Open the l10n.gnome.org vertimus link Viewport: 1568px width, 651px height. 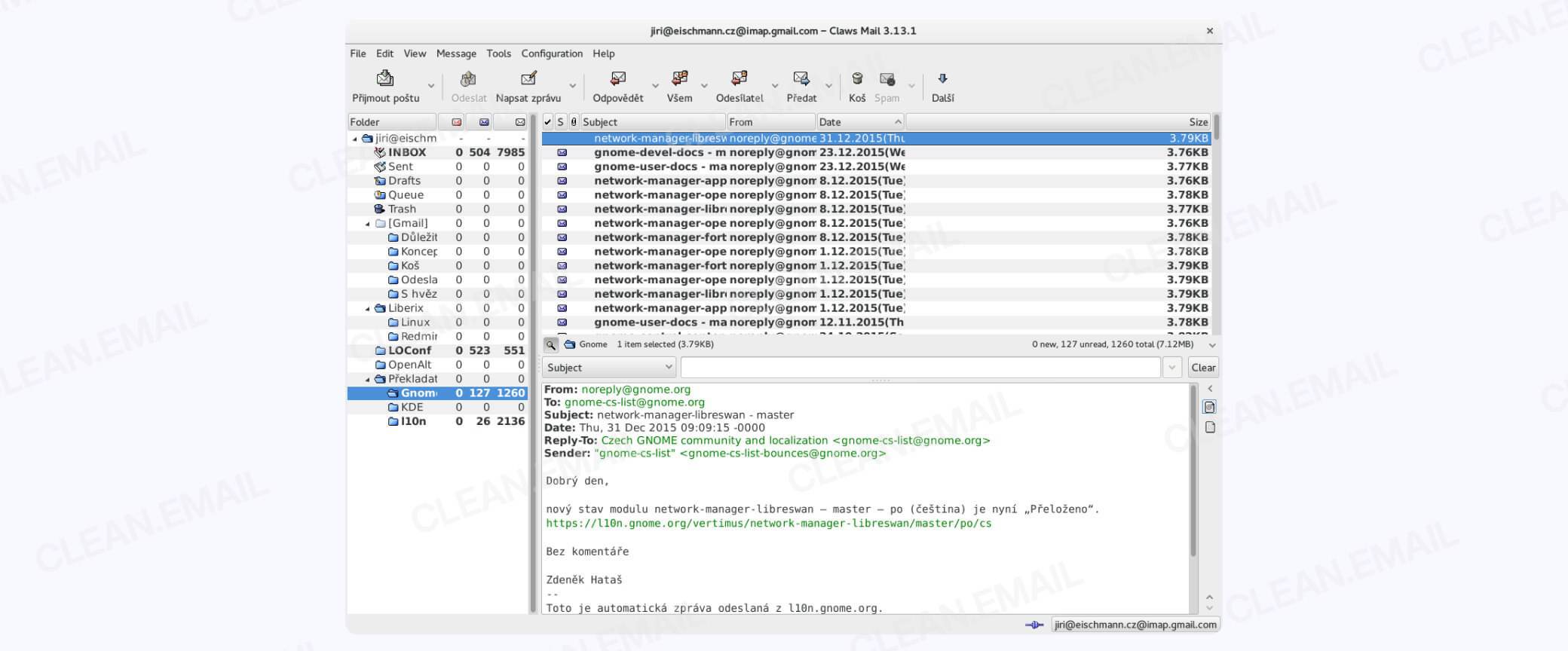(769, 523)
